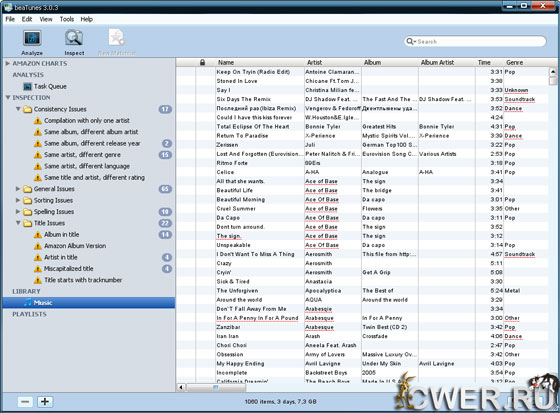
Task: Click the plus add playlist button
Action: [x=45, y=402]
